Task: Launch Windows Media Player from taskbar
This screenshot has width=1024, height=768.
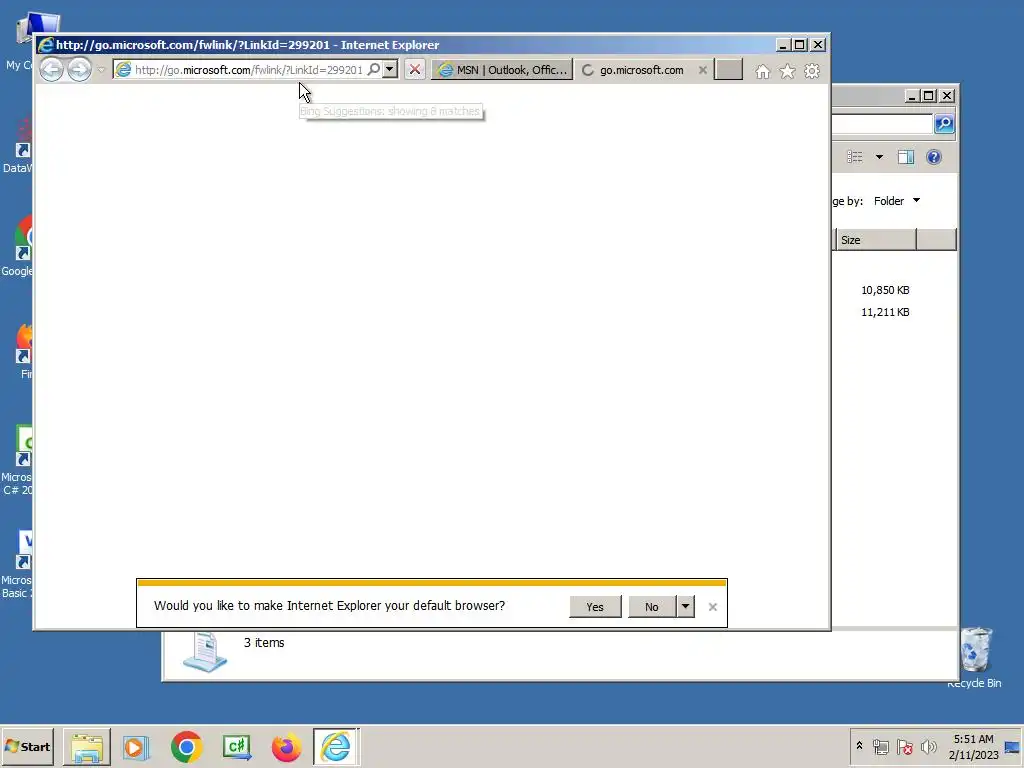Action: click(x=136, y=747)
